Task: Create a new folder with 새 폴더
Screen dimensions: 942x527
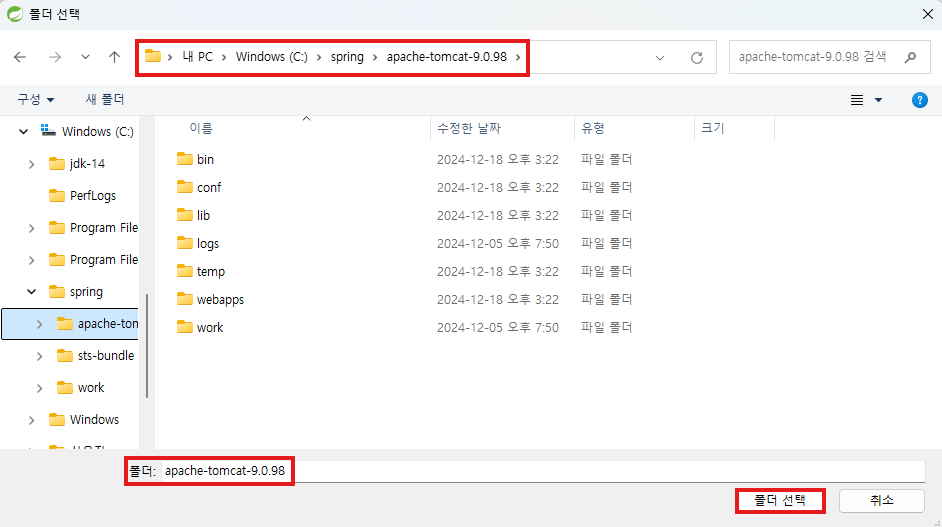Action: [x=105, y=99]
